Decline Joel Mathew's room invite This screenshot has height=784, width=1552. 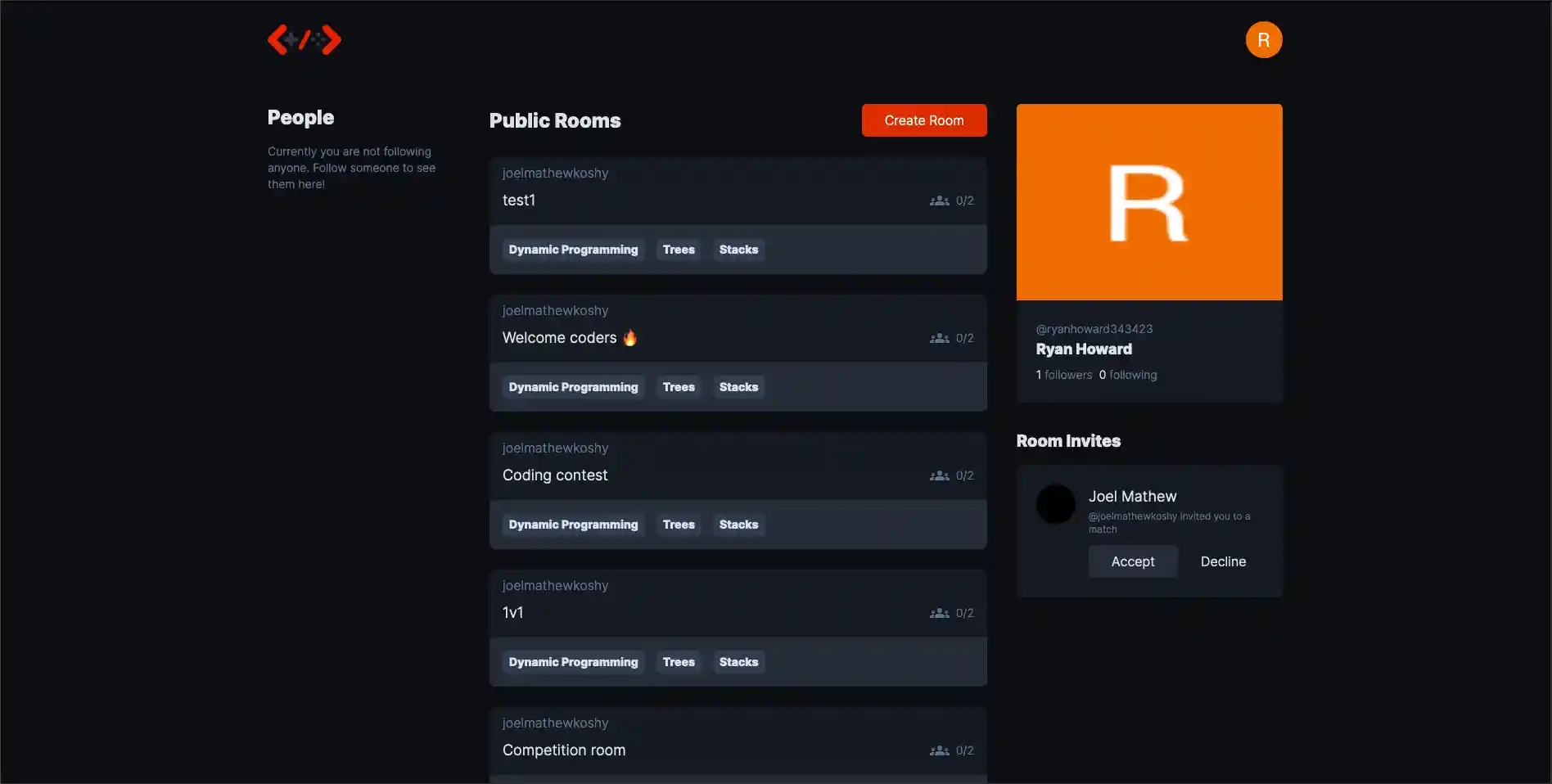[1223, 561]
